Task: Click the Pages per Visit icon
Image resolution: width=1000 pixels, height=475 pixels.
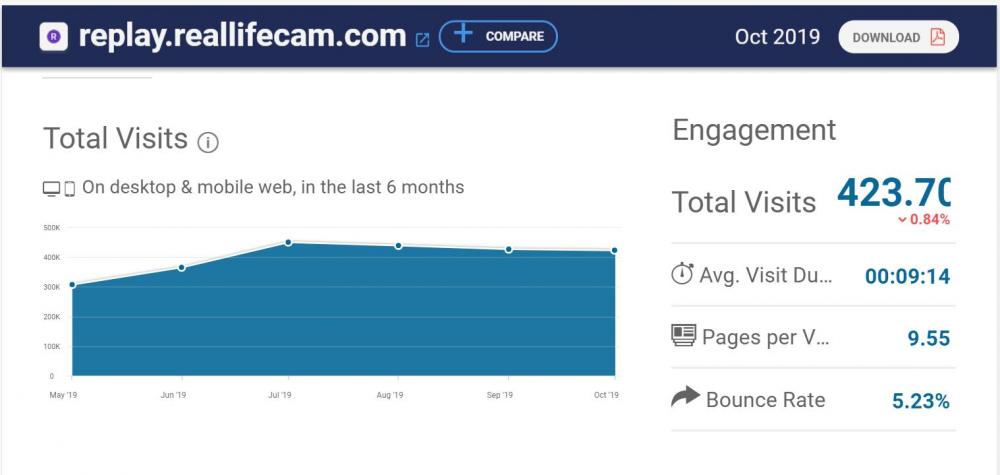Action: 683,337
